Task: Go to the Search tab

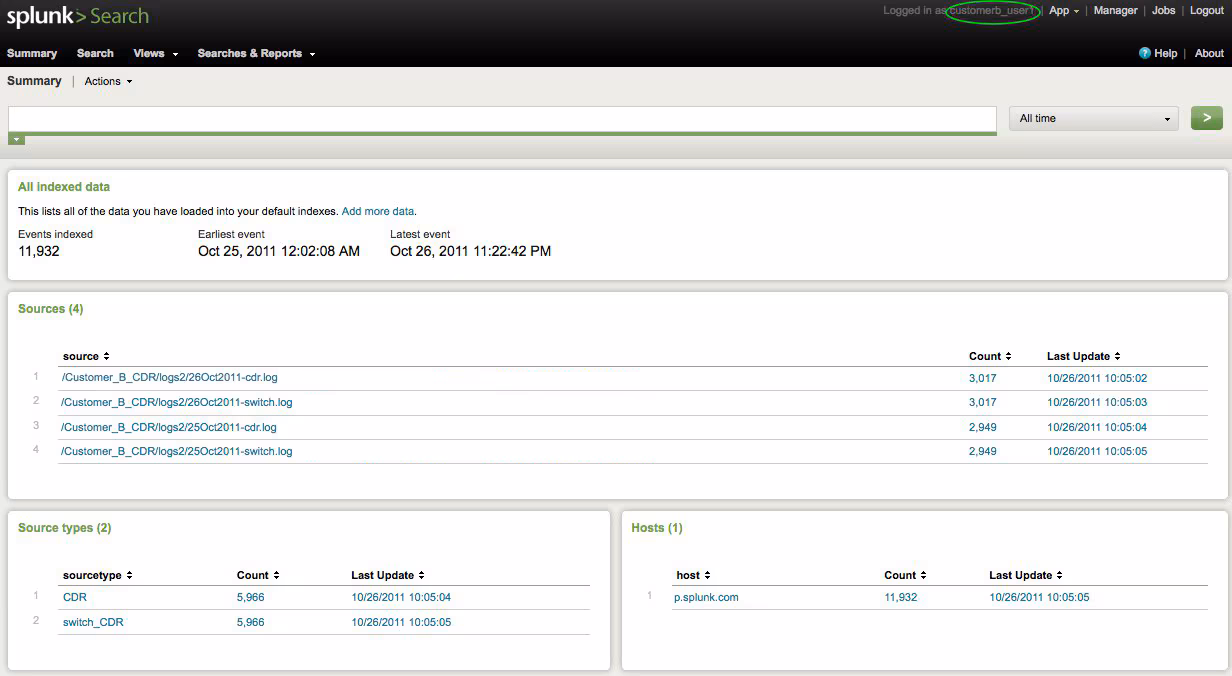Action: point(95,53)
